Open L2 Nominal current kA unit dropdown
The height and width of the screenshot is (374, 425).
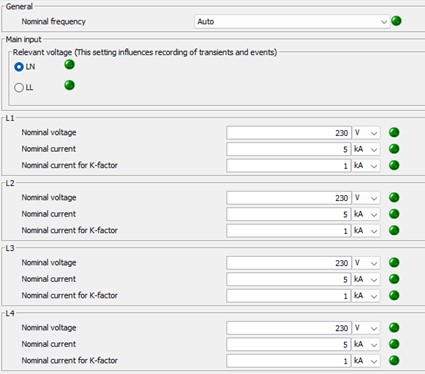[366, 214]
